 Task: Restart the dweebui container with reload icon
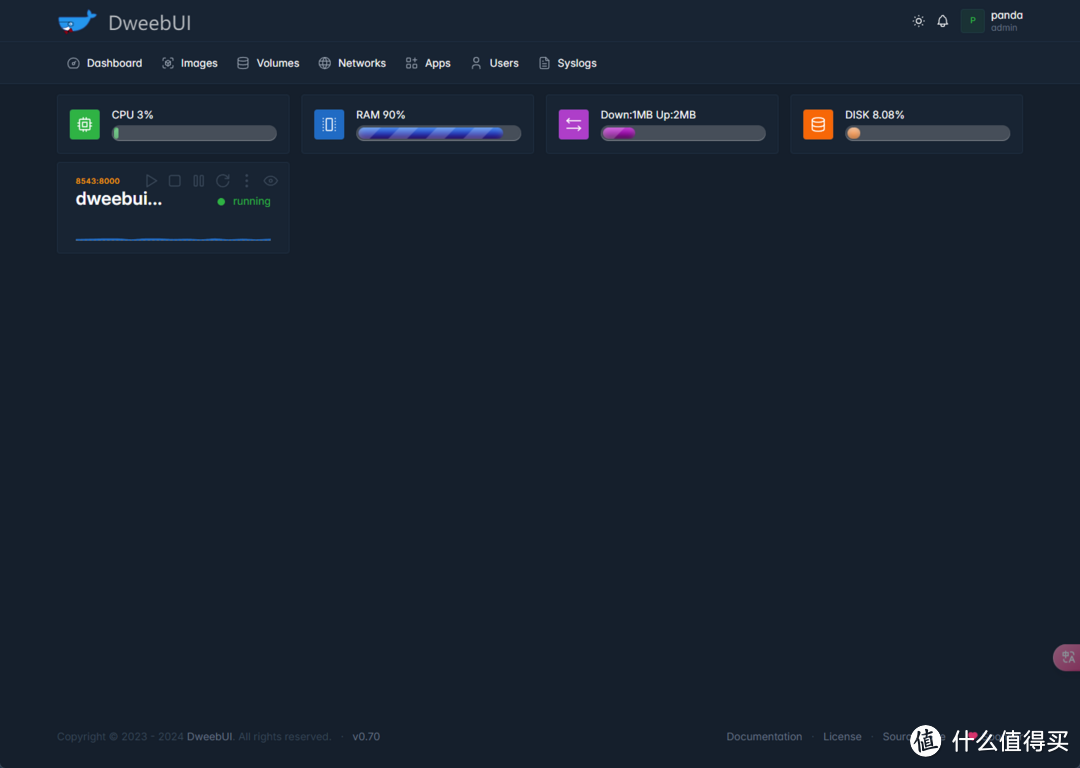coord(223,181)
